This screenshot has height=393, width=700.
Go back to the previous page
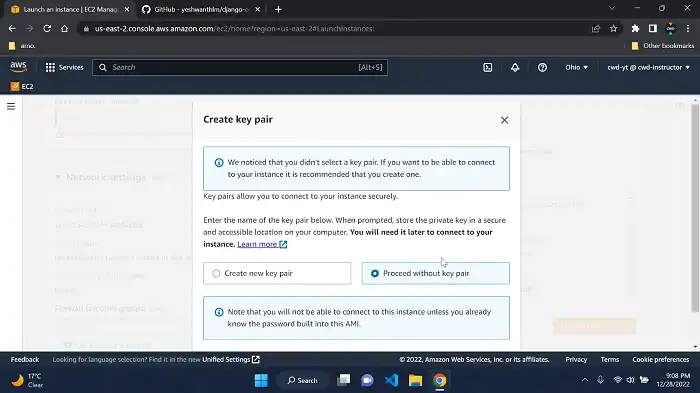click(12, 29)
